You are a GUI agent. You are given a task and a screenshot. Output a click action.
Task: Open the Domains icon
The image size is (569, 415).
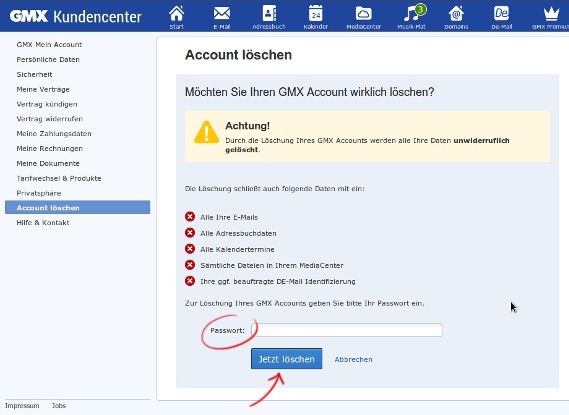(456, 17)
